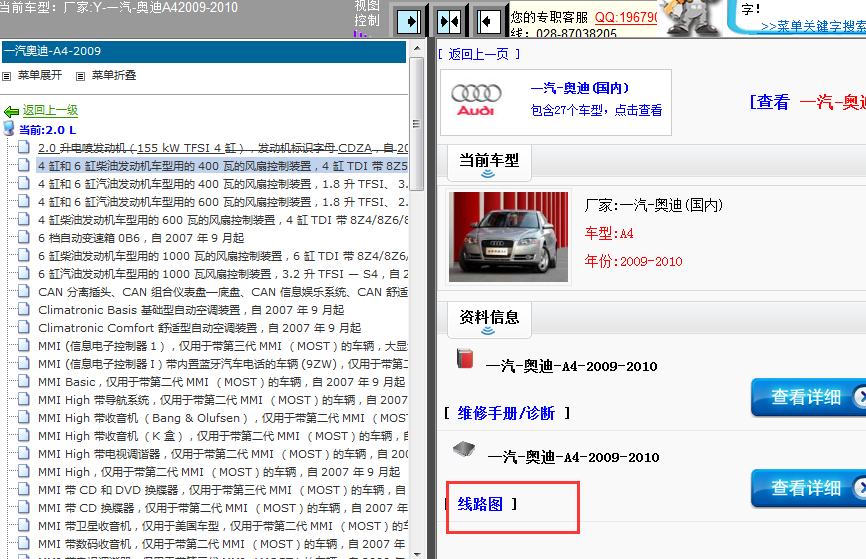Click the document icon for 6 档自动变速箱 0B6
The width and height of the screenshot is (866, 559).
(24, 237)
